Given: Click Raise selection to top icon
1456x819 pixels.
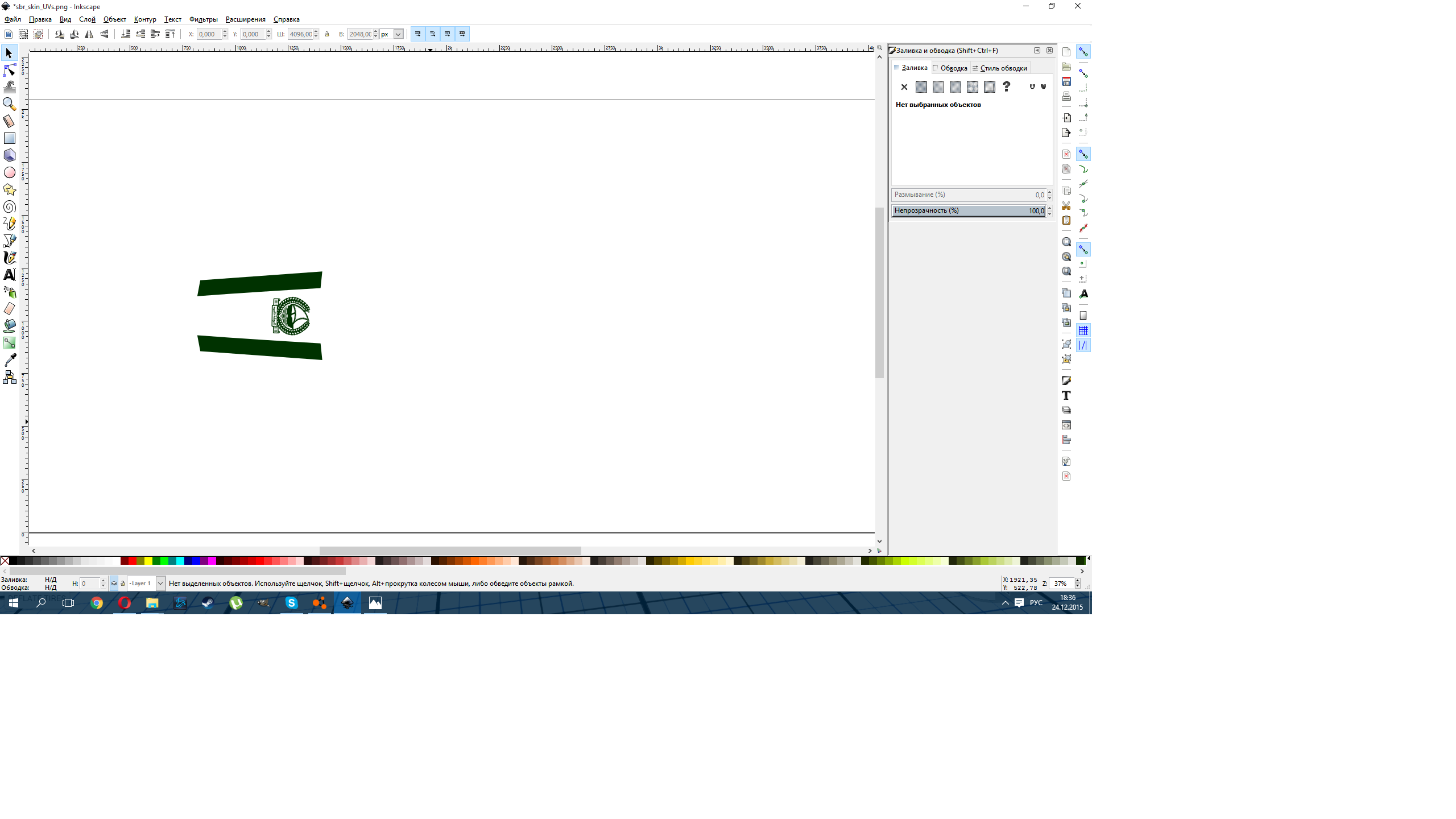Looking at the screenshot, I should click(170, 34).
